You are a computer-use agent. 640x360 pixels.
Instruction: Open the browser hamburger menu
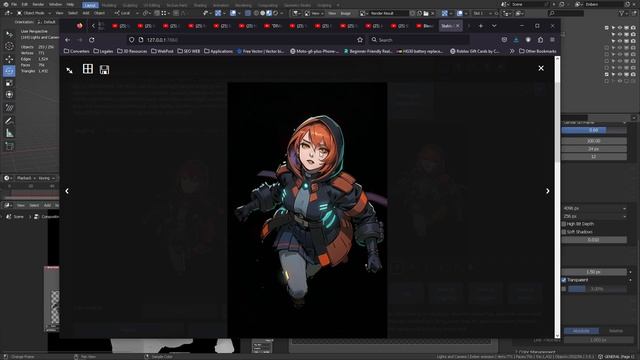pos(552,40)
